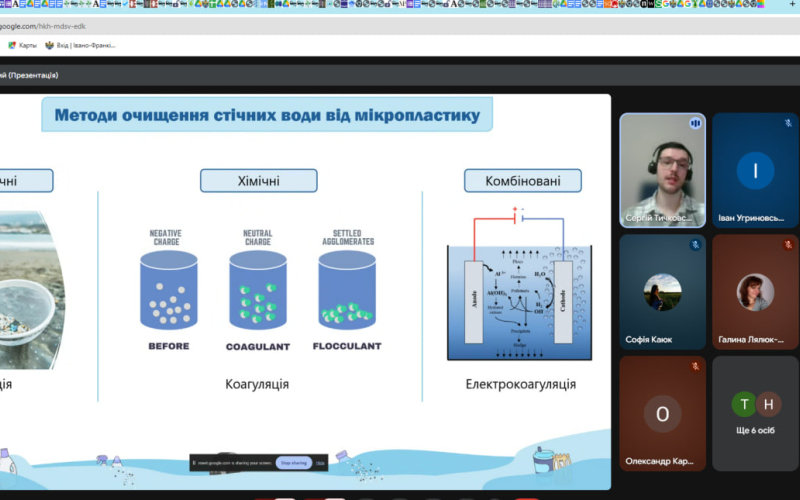Click muted mic icon on Галина Лялюк's tile
Screen dimensions: 800x500
pos(788,245)
